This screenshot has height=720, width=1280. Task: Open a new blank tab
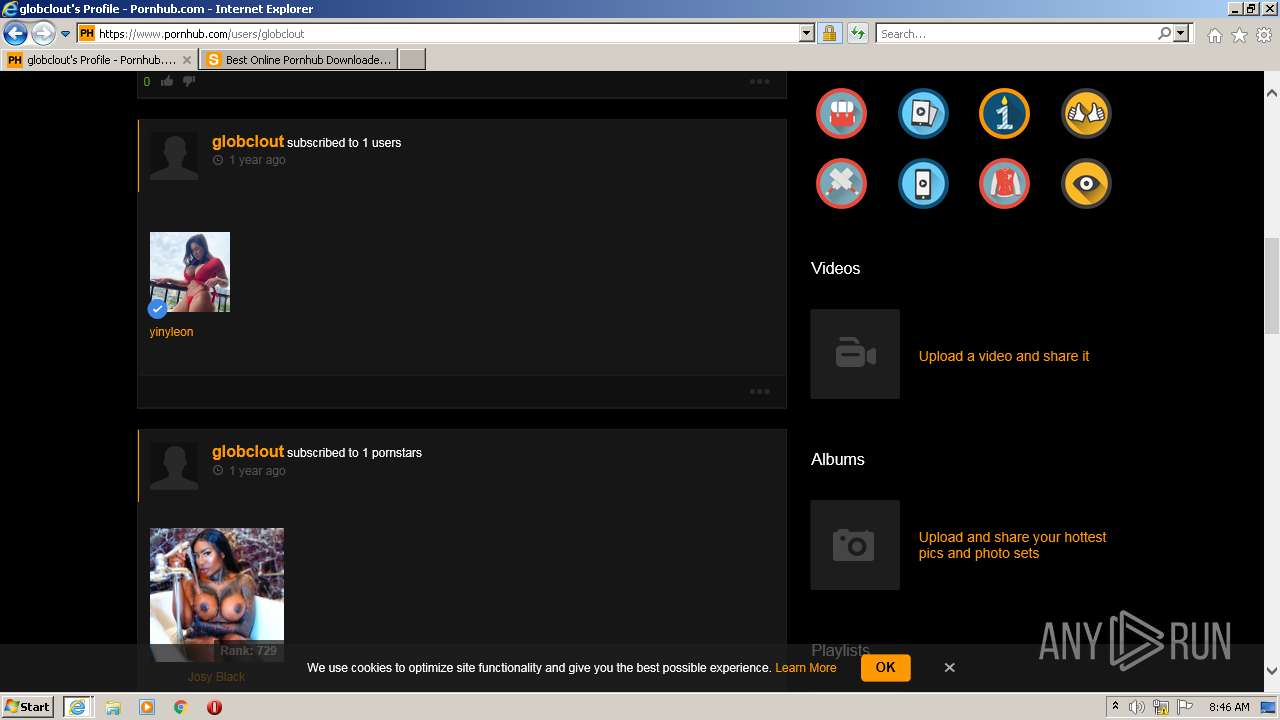(x=412, y=60)
